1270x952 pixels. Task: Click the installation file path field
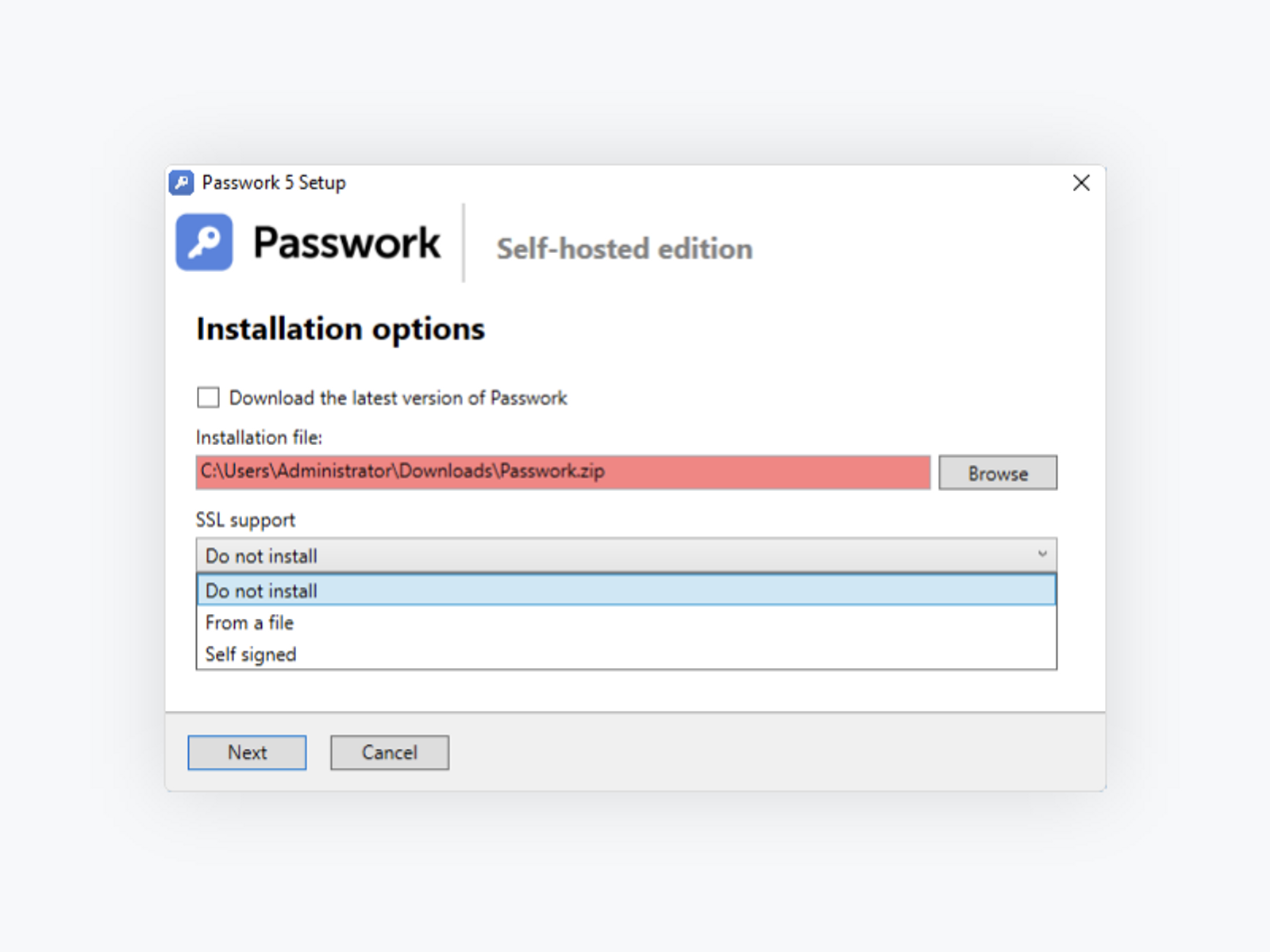click(x=562, y=472)
